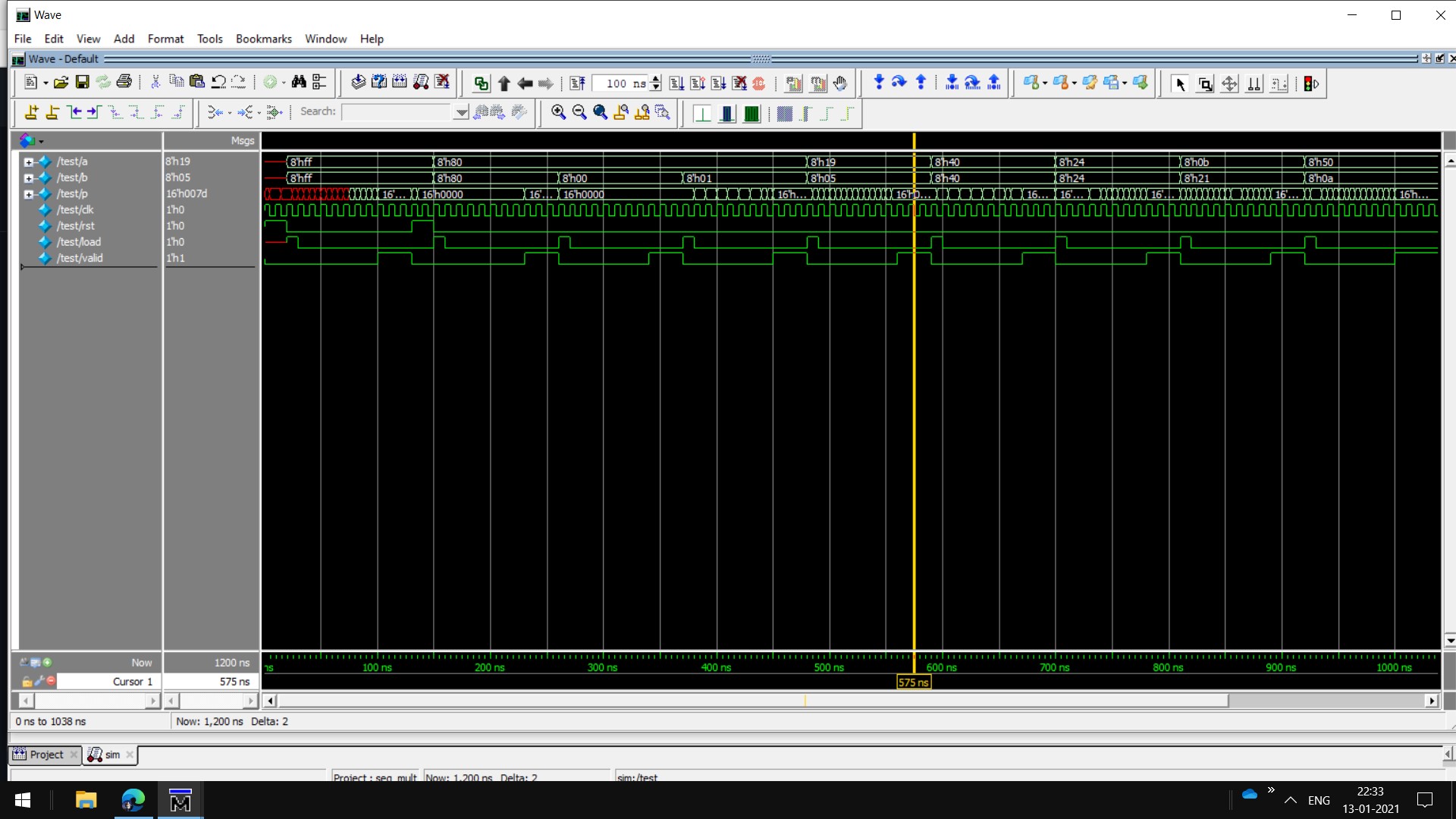The width and height of the screenshot is (1456, 819).
Task: Click the Save floppy disk icon
Action: pos(82,83)
